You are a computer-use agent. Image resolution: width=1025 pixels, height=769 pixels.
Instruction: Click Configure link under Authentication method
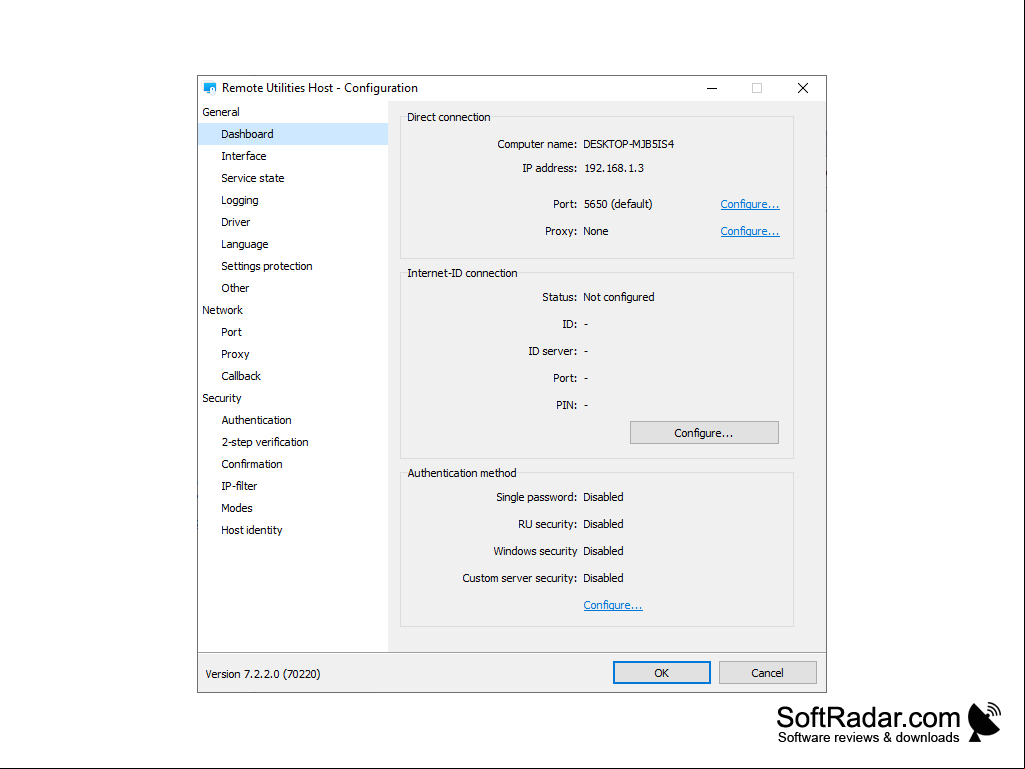pos(613,606)
